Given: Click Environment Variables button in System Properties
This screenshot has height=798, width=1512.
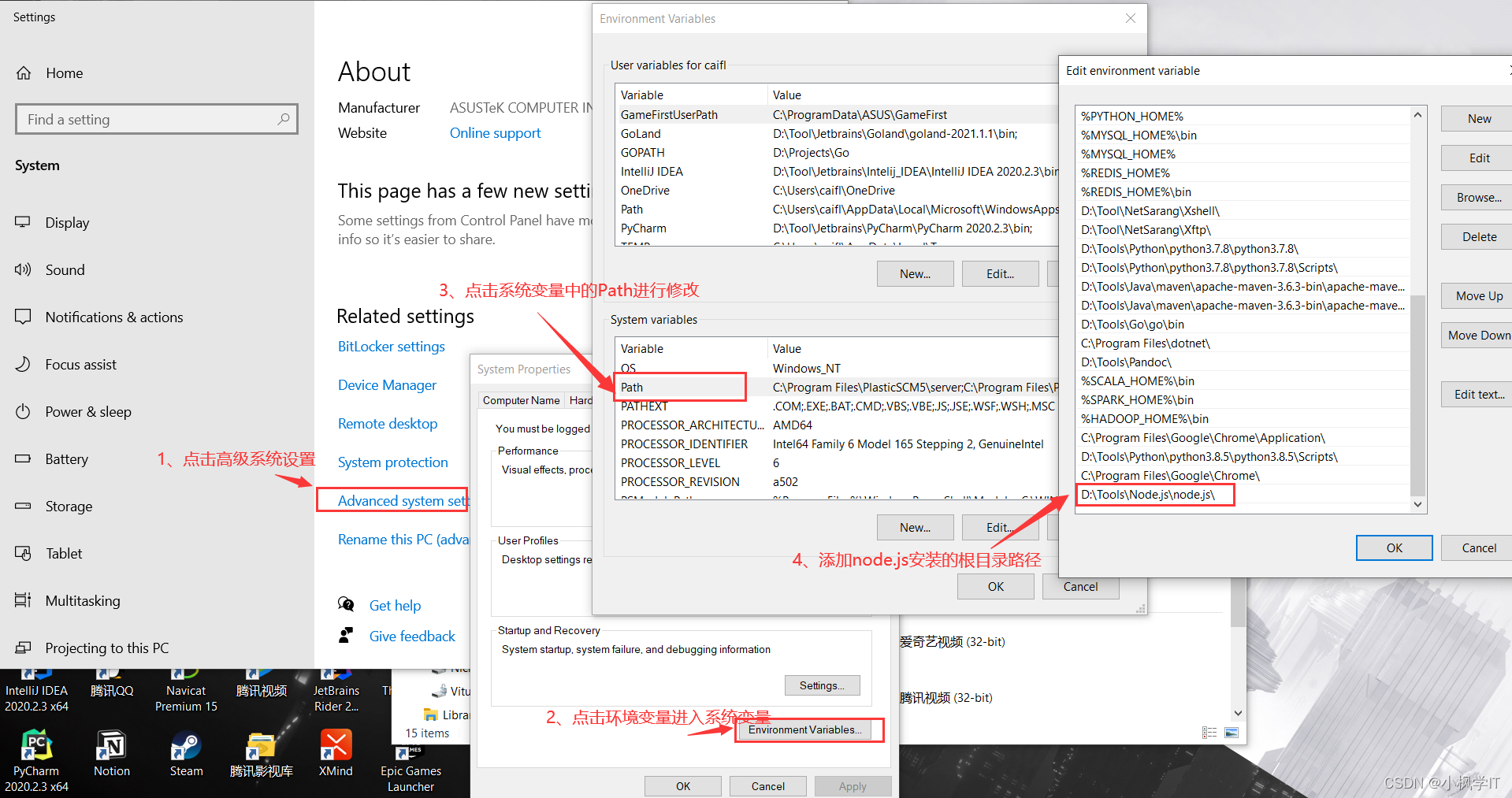Looking at the screenshot, I should click(804, 729).
